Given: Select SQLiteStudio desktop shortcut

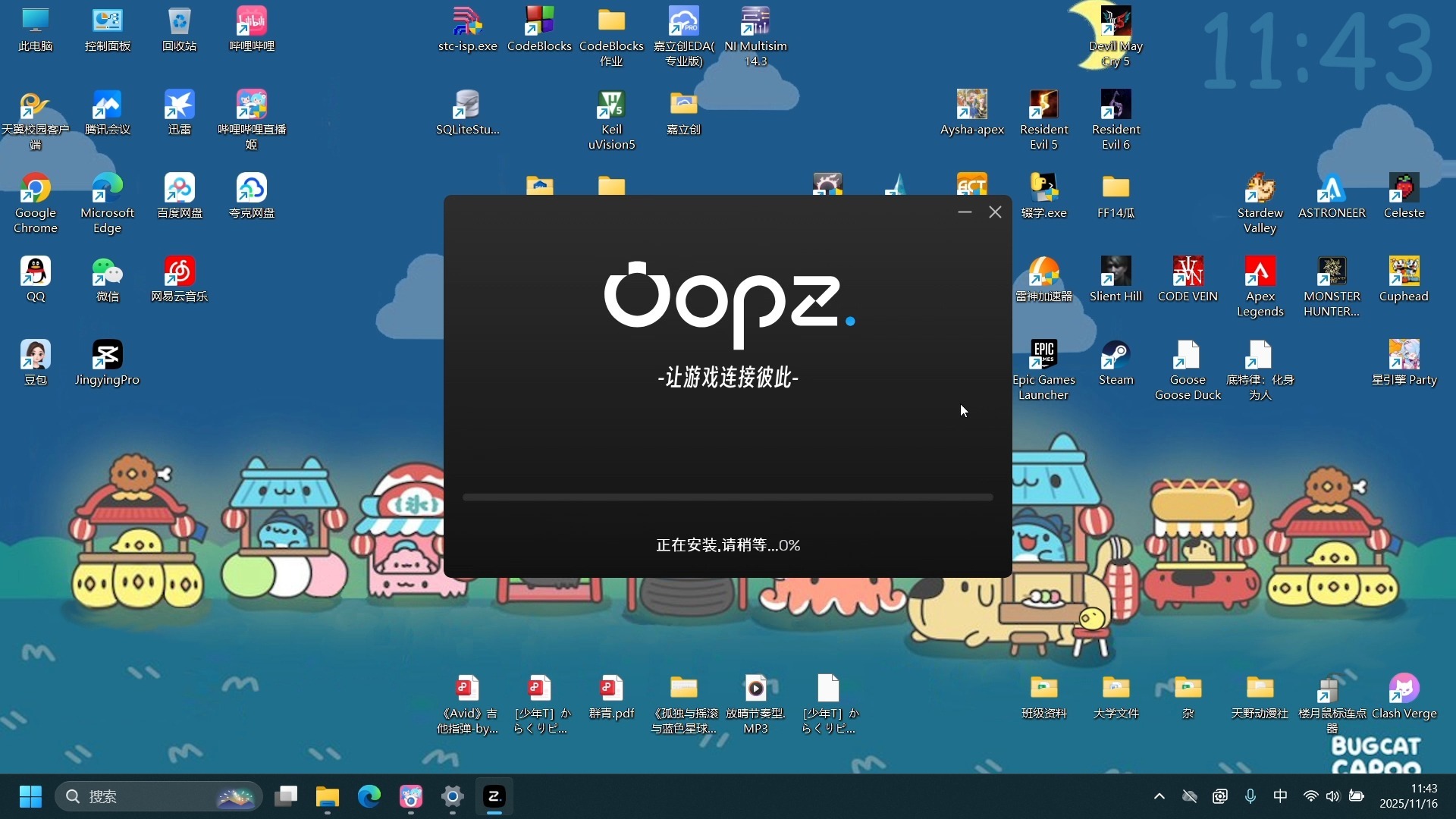Looking at the screenshot, I should pos(468,114).
